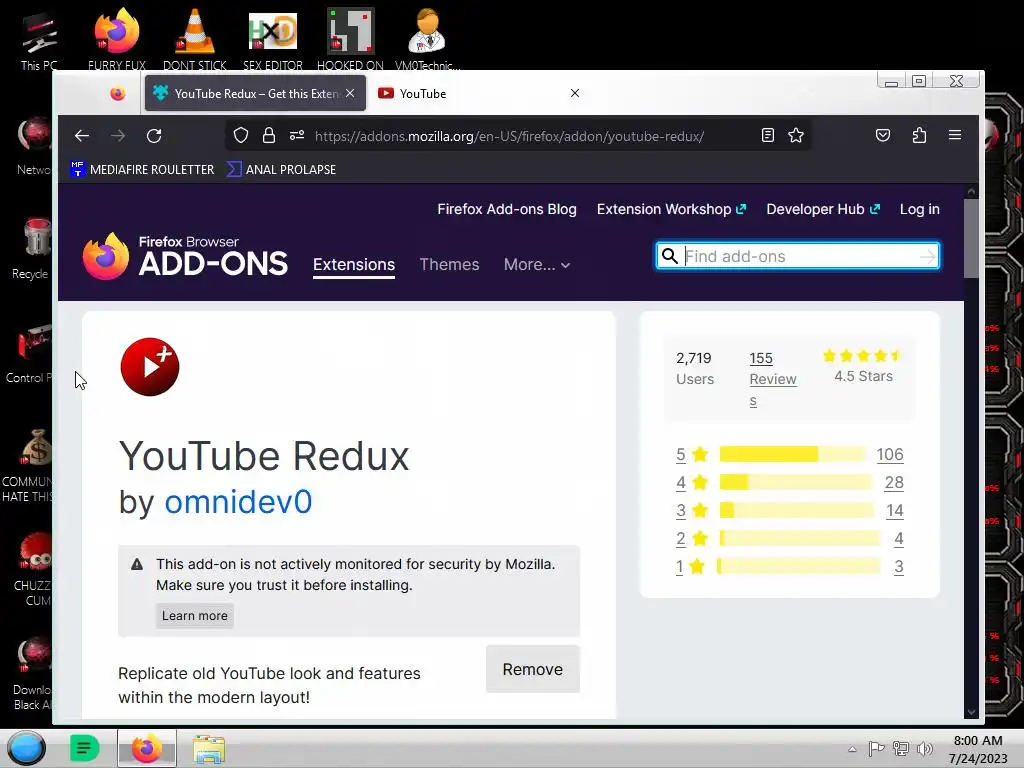Open Developer Hub link
Image resolution: width=1024 pixels, height=768 pixels.
823,209
